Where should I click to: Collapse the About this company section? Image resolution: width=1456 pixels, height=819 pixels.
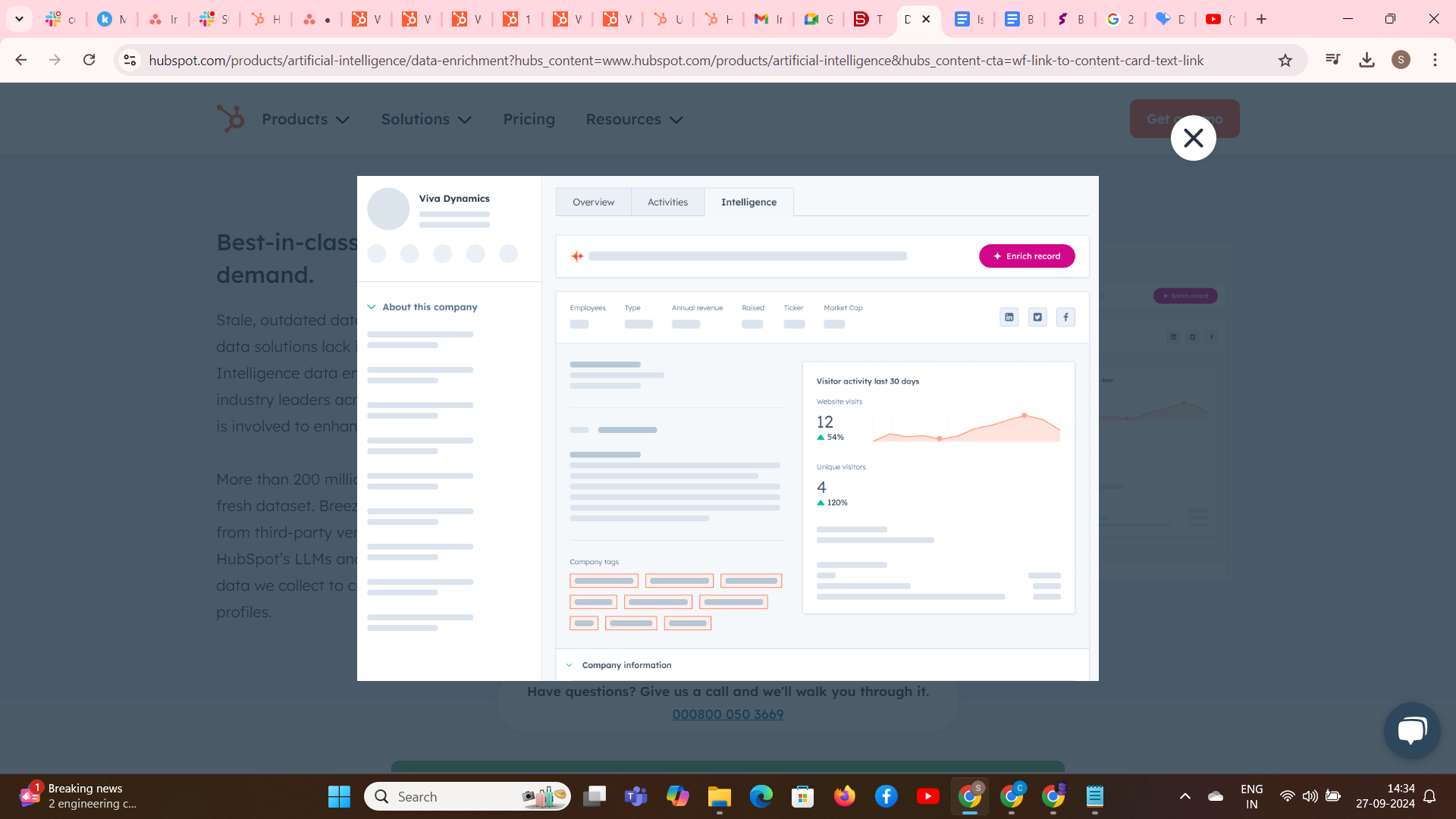(372, 307)
